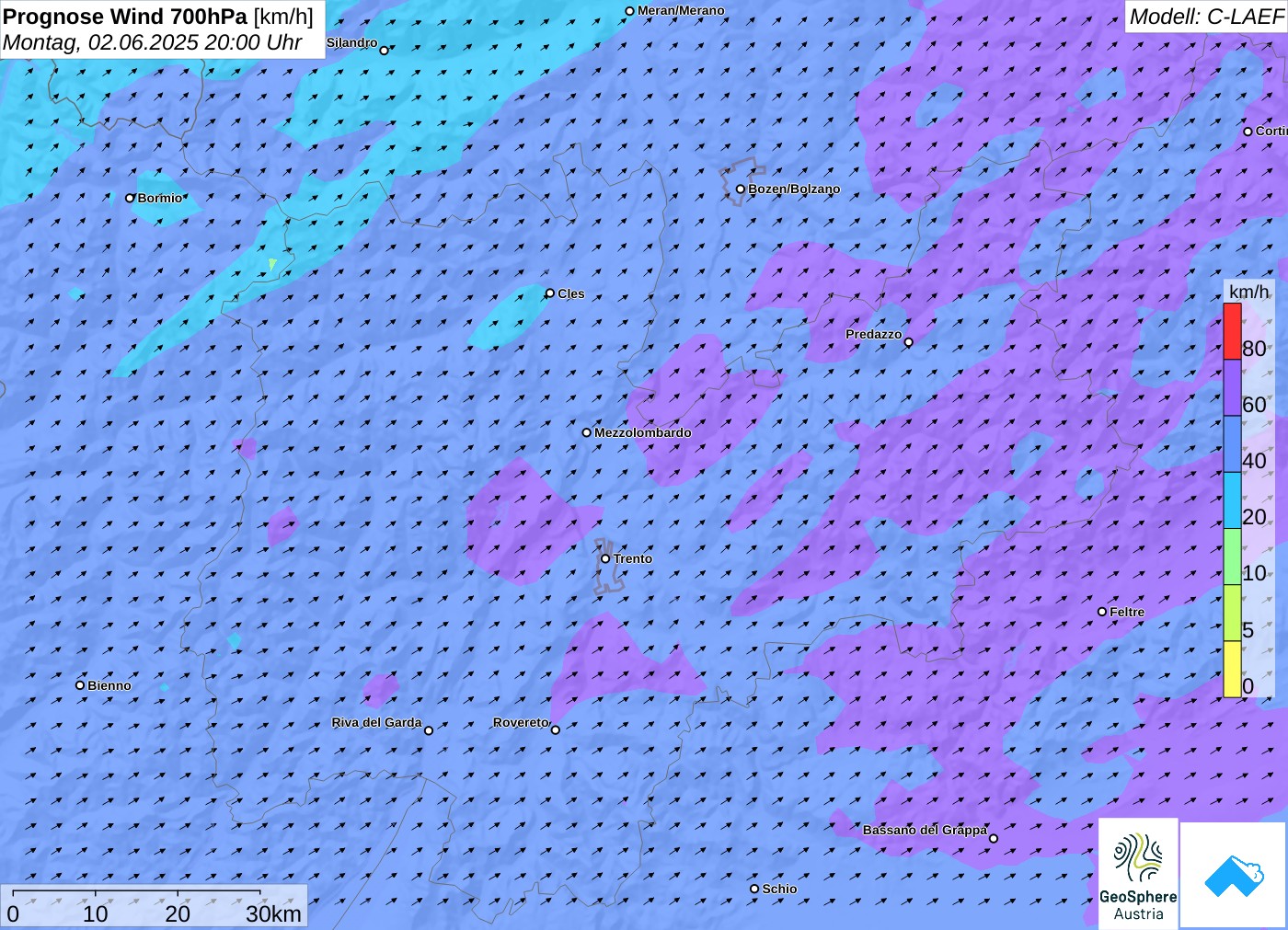Click the 'Rovereto' label text

pyautogui.click(x=521, y=722)
